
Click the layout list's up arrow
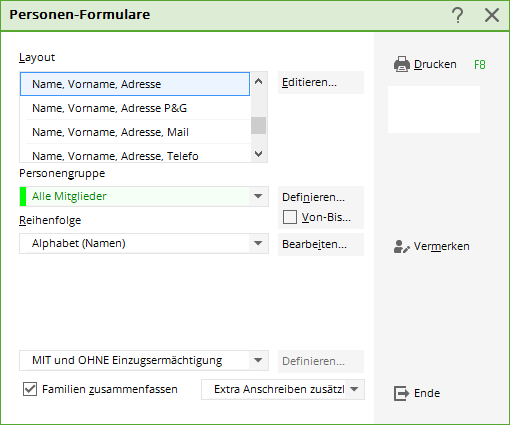pos(258,81)
